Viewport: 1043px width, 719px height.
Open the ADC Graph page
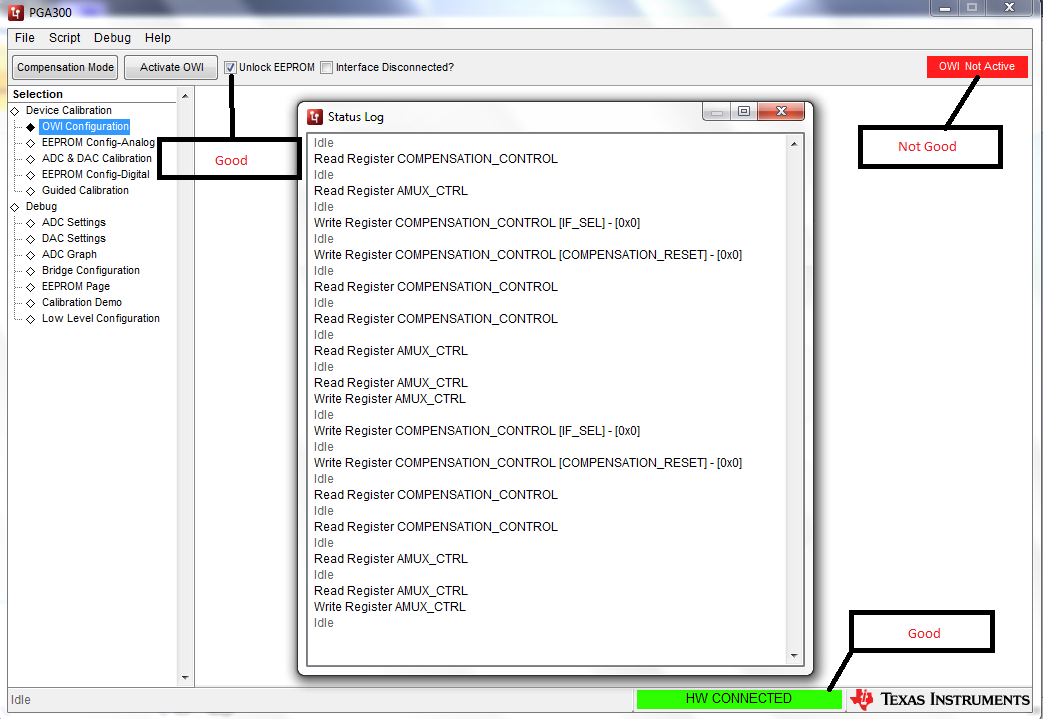click(69, 254)
